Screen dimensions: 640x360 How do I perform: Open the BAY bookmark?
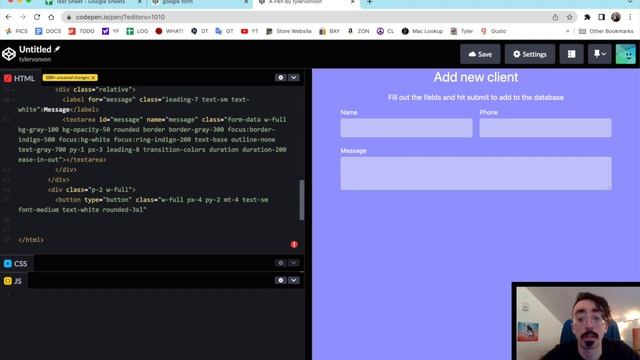329,31
